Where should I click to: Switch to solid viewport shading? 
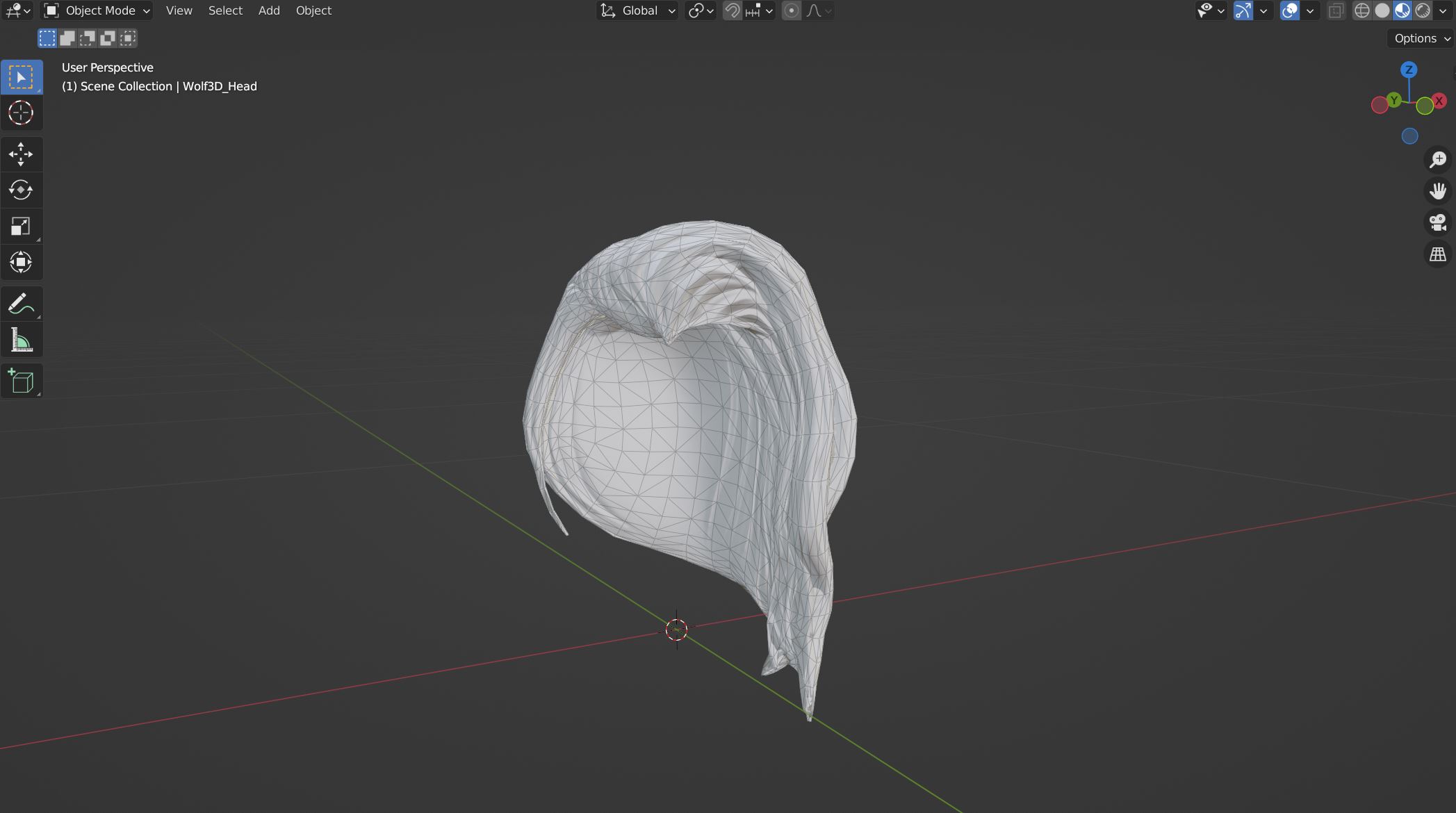(1382, 10)
